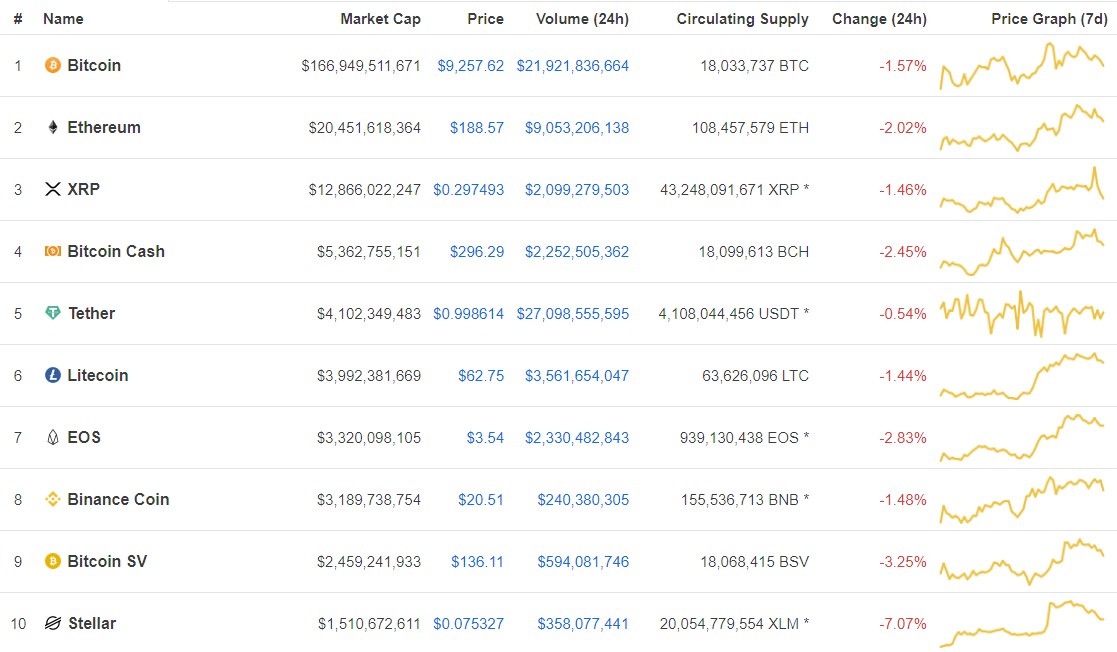The height and width of the screenshot is (652, 1117).
Task: Click the EOS logo icon
Action: 53,437
